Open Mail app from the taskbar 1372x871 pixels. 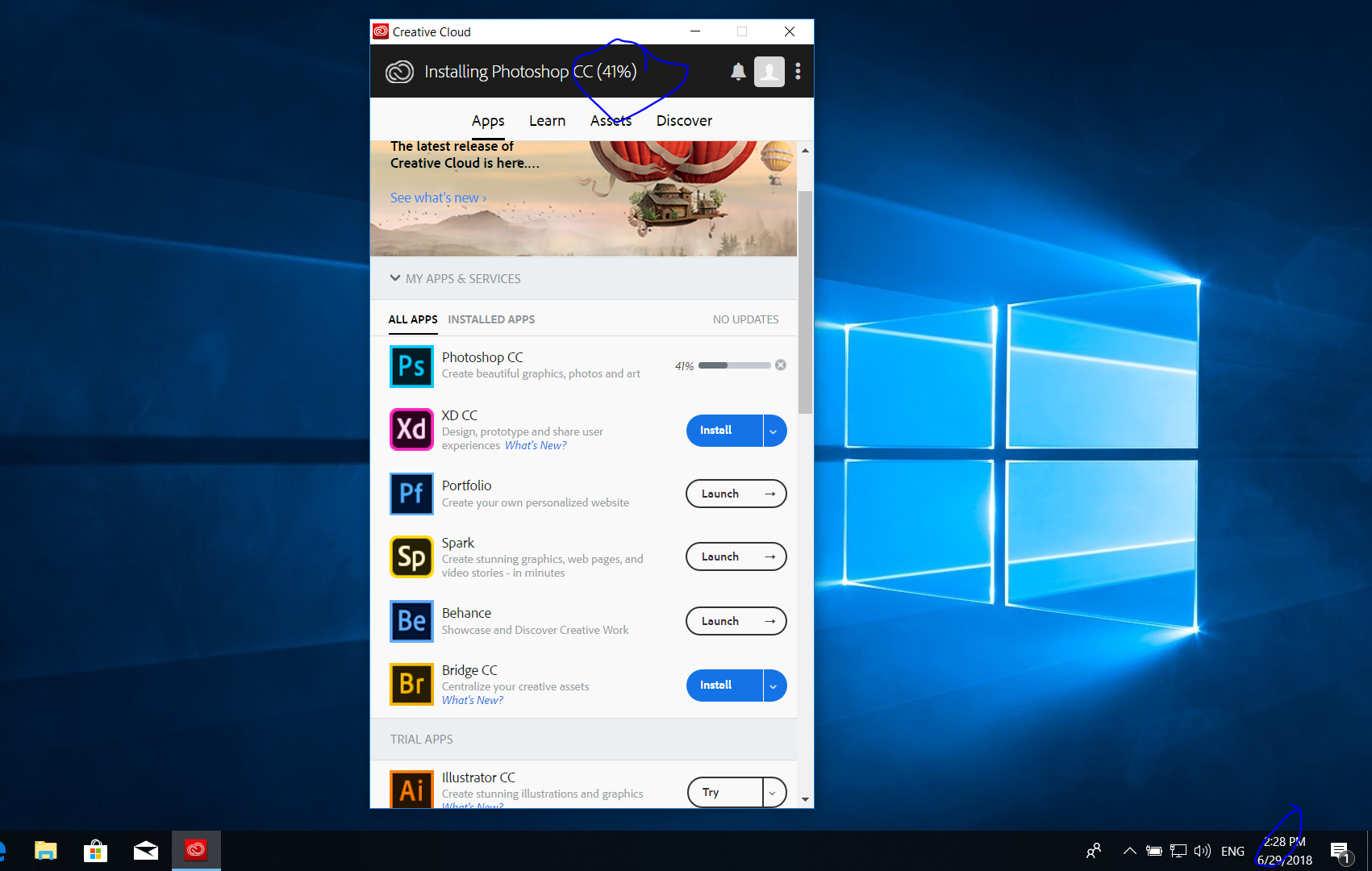[146, 851]
